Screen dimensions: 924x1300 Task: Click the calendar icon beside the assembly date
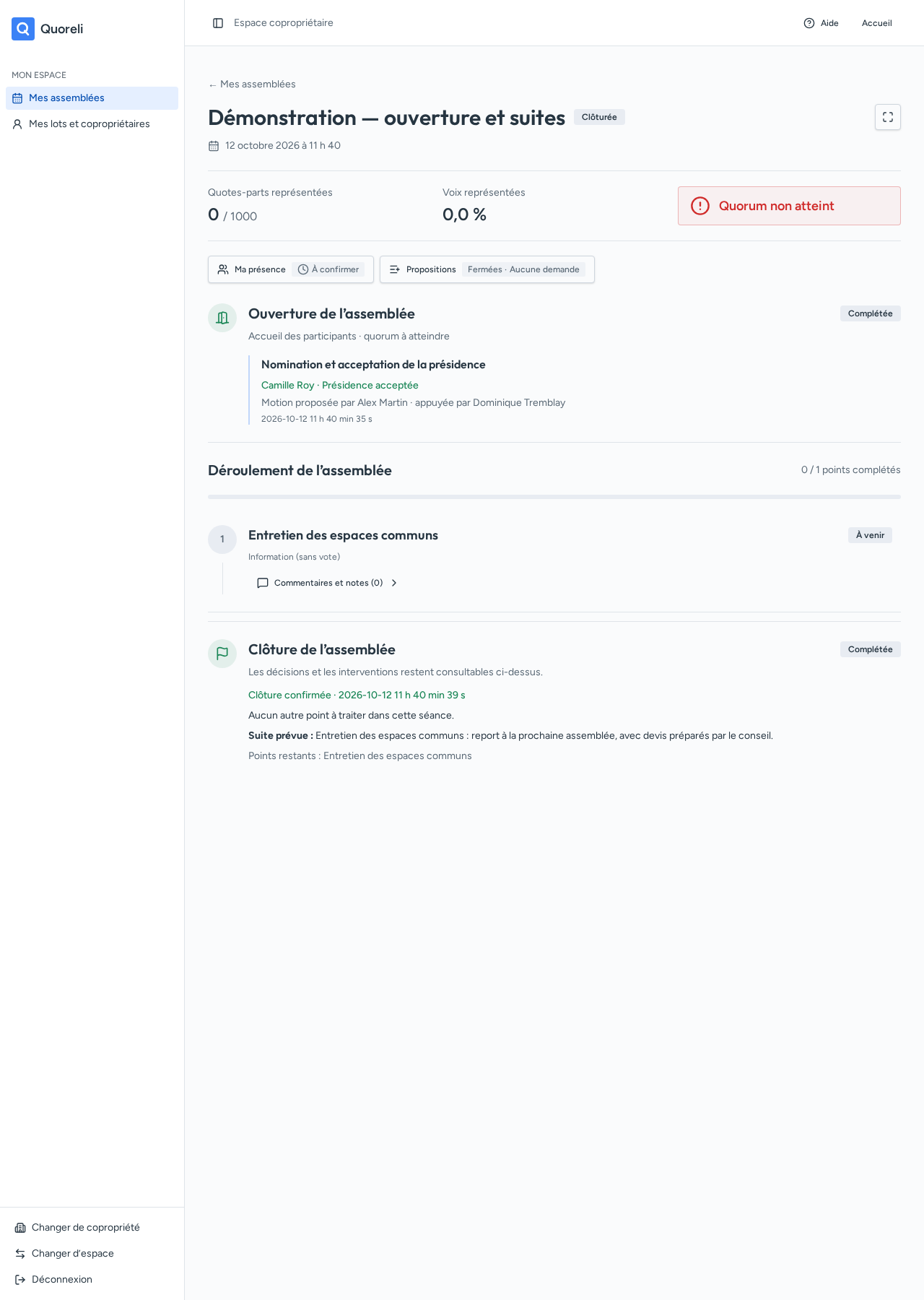[x=214, y=146]
